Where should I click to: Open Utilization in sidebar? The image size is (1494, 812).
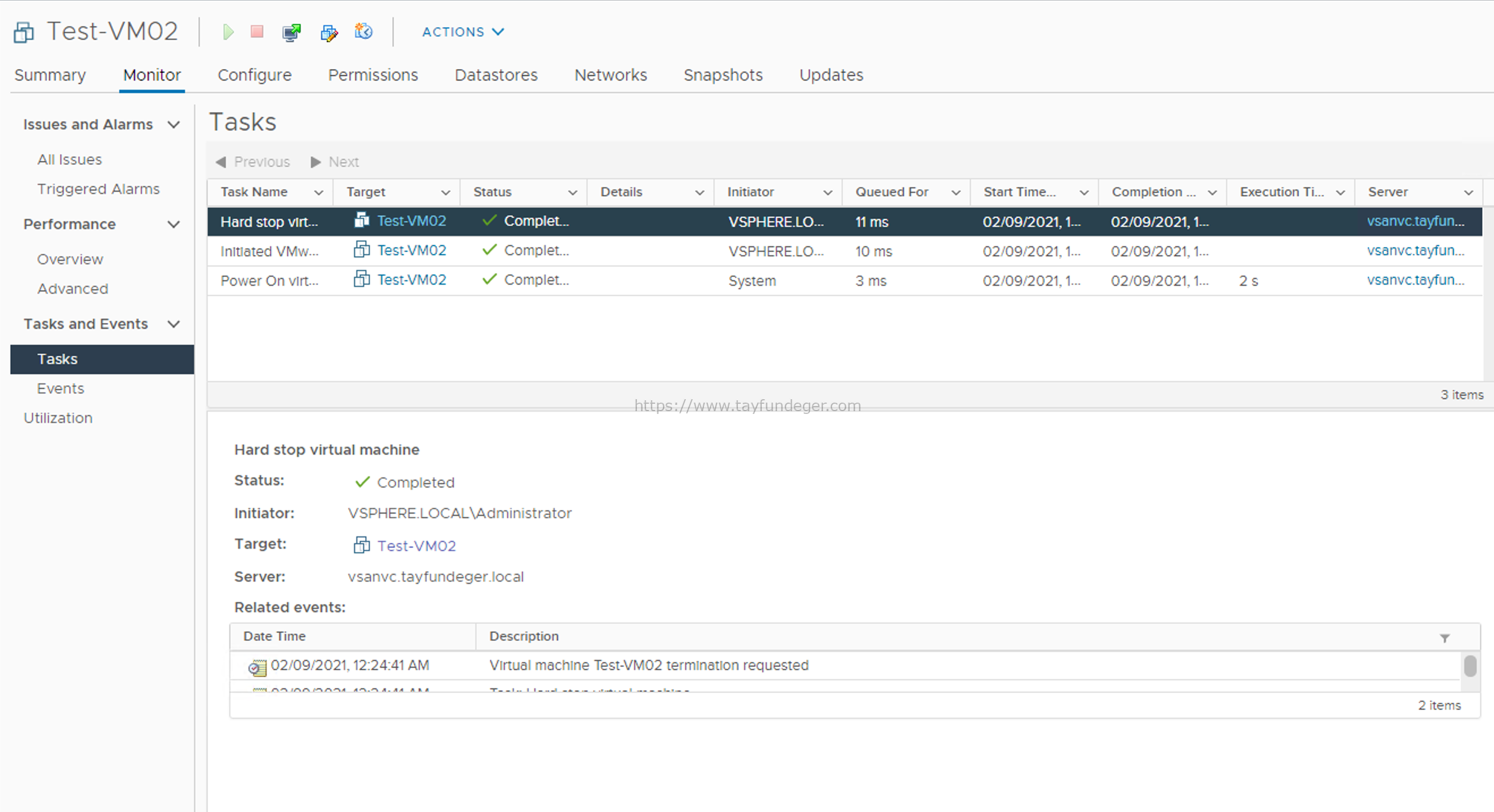click(x=58, y=418)
